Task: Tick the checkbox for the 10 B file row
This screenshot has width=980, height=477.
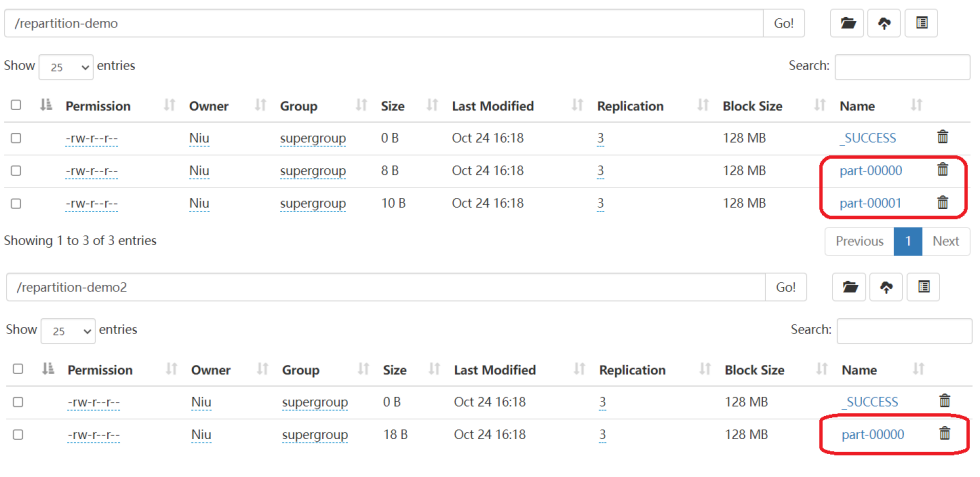Action: 16,204
